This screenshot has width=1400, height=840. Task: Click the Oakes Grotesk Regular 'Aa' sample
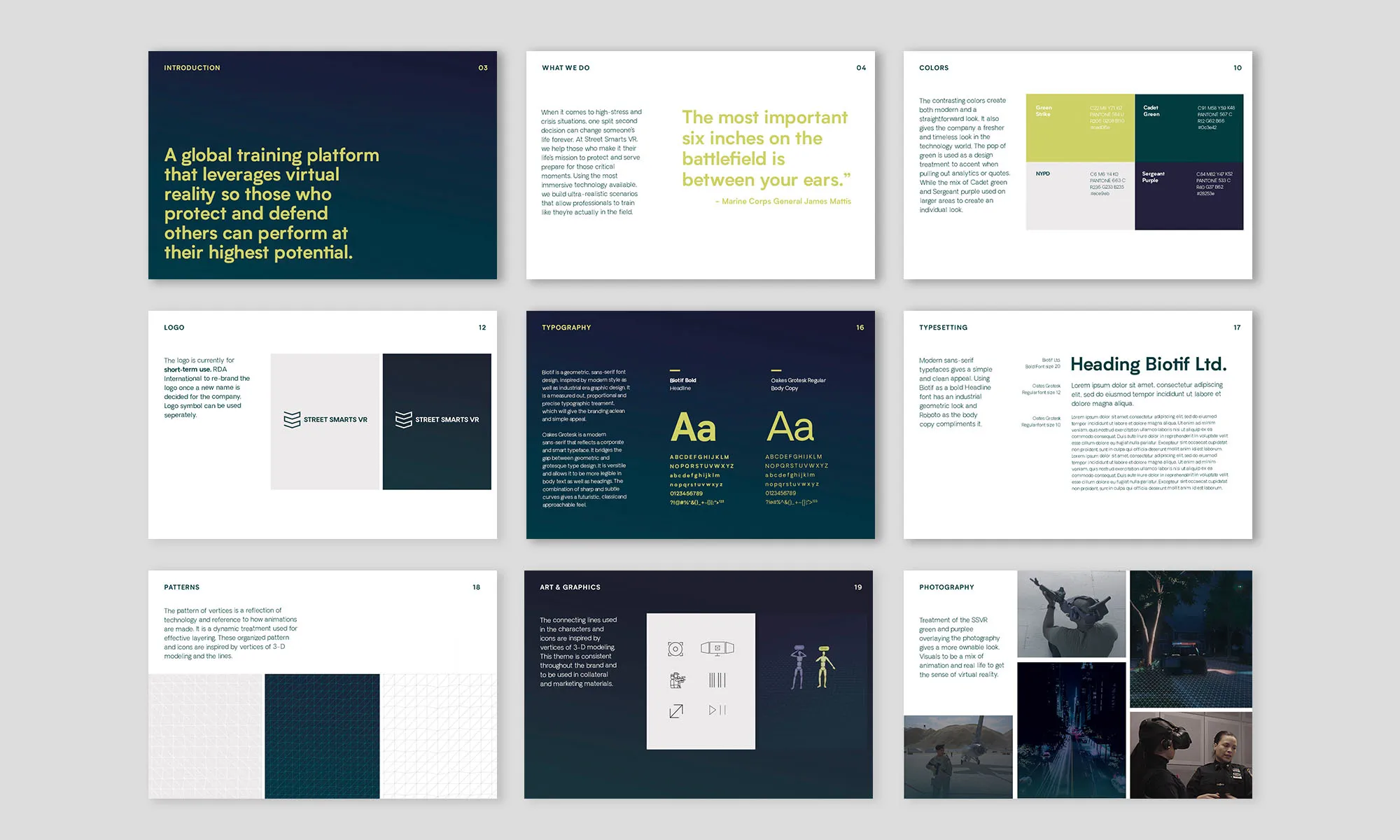pyautogui.click(x=790, y=427)
